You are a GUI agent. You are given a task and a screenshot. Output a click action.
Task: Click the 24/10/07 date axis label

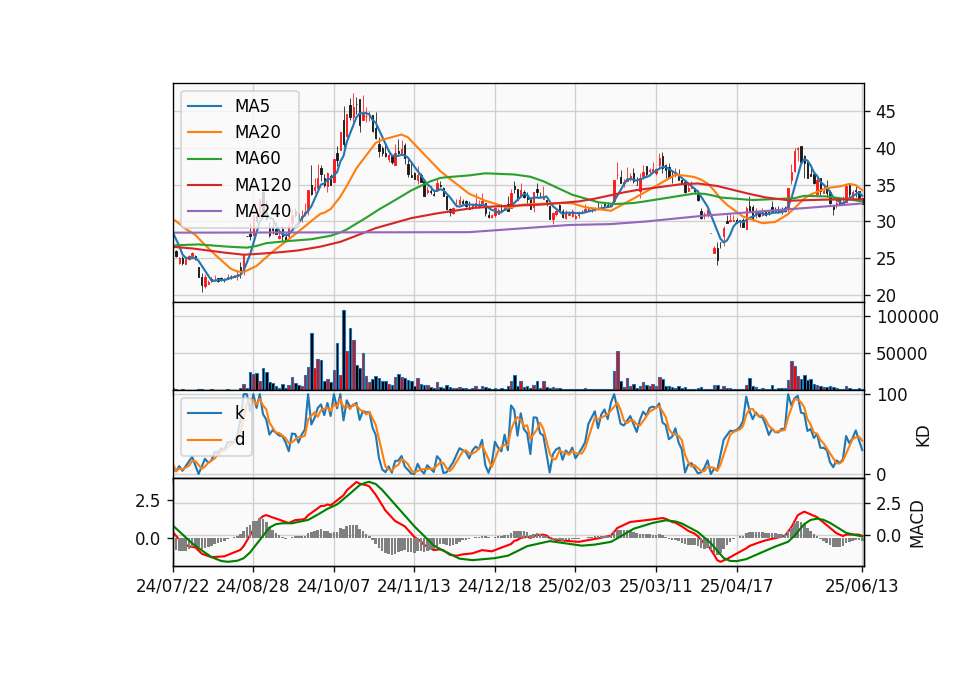334,586
